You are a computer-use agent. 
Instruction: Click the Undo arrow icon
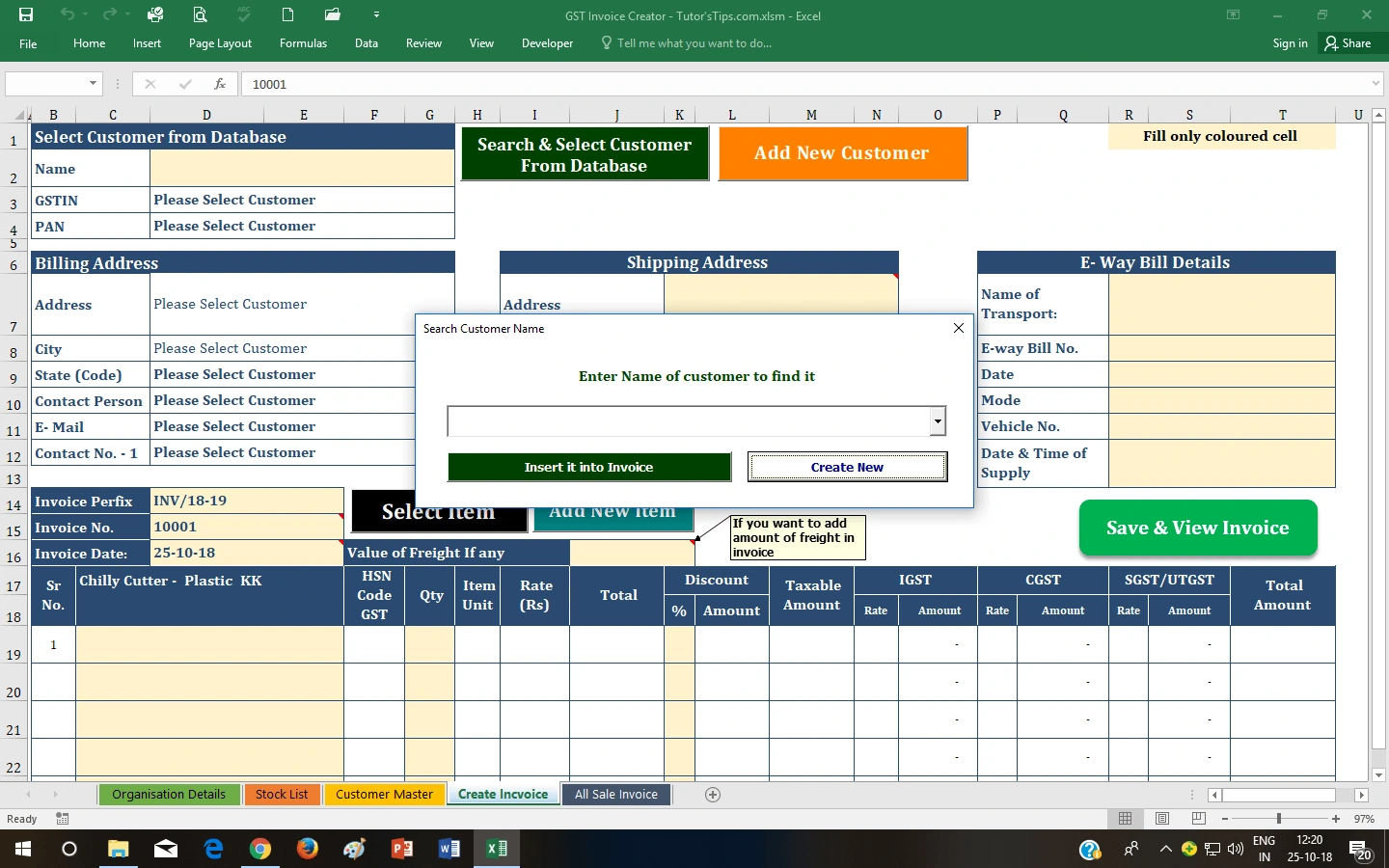pos(67,14)
